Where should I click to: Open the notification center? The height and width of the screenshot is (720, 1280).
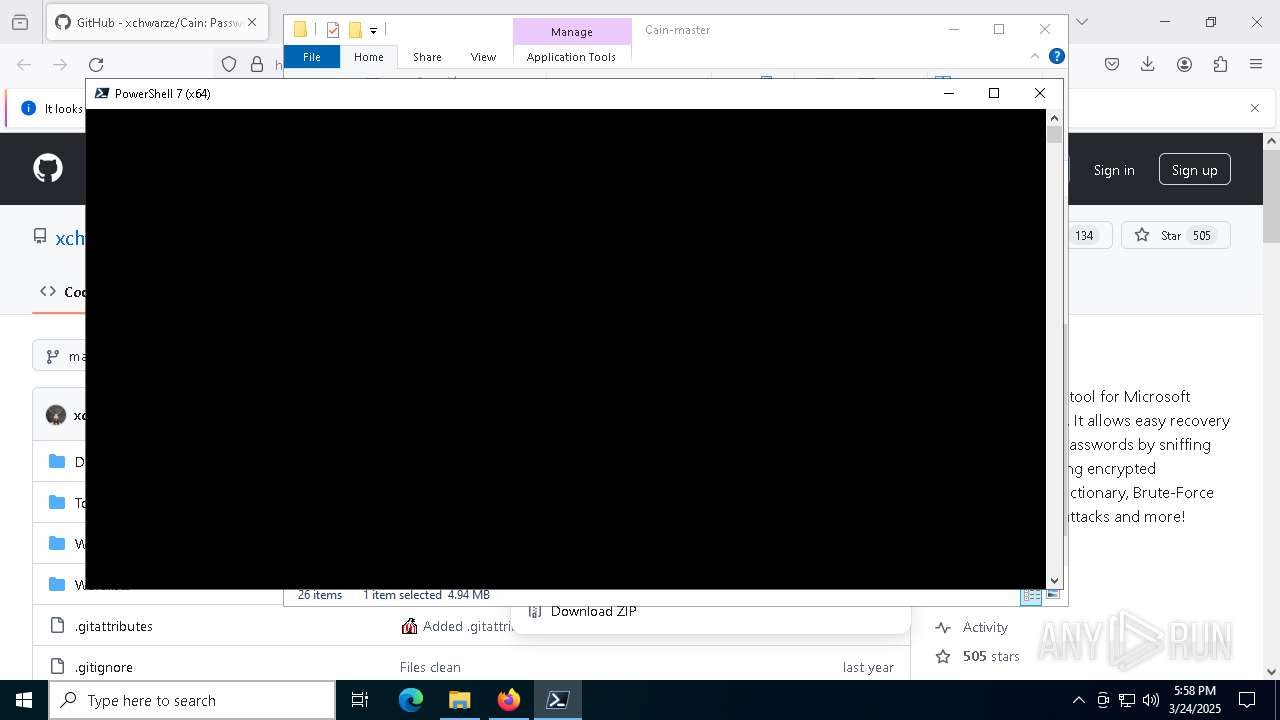point(1247,700)
